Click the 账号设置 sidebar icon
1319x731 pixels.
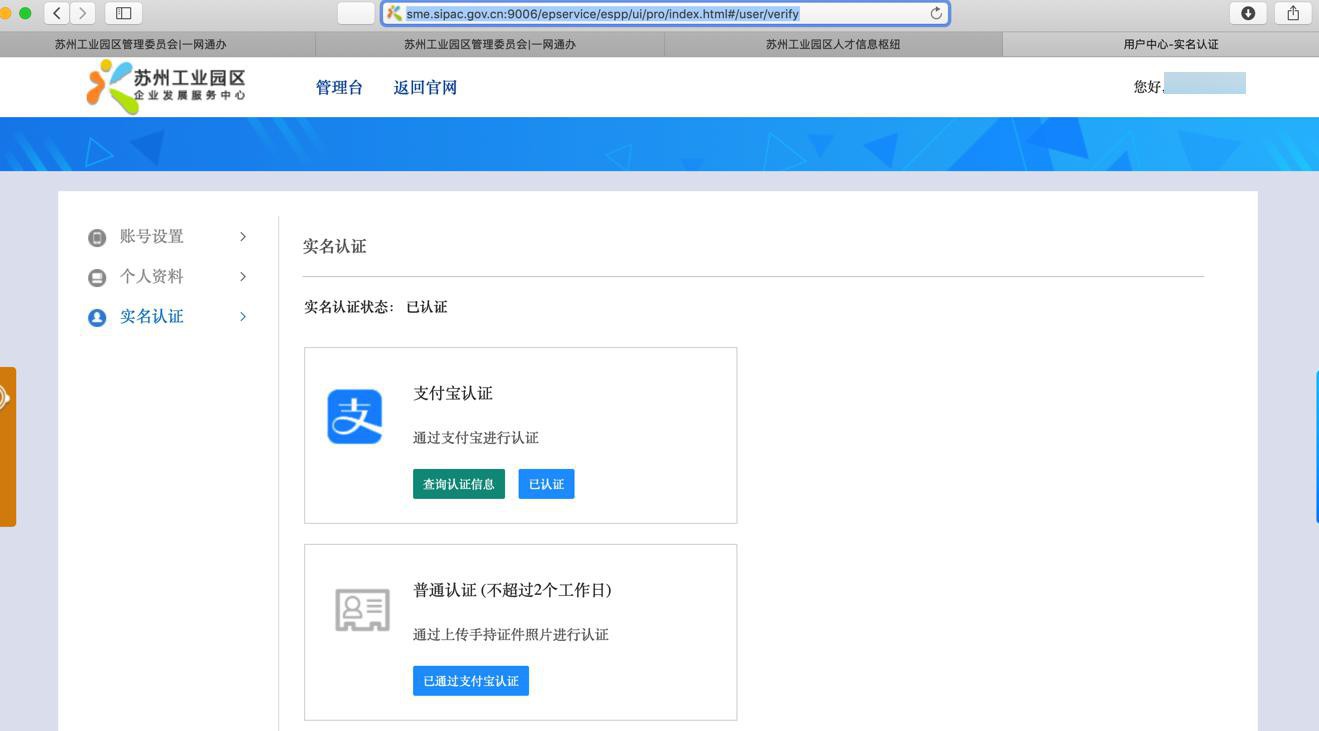point(97,237)
